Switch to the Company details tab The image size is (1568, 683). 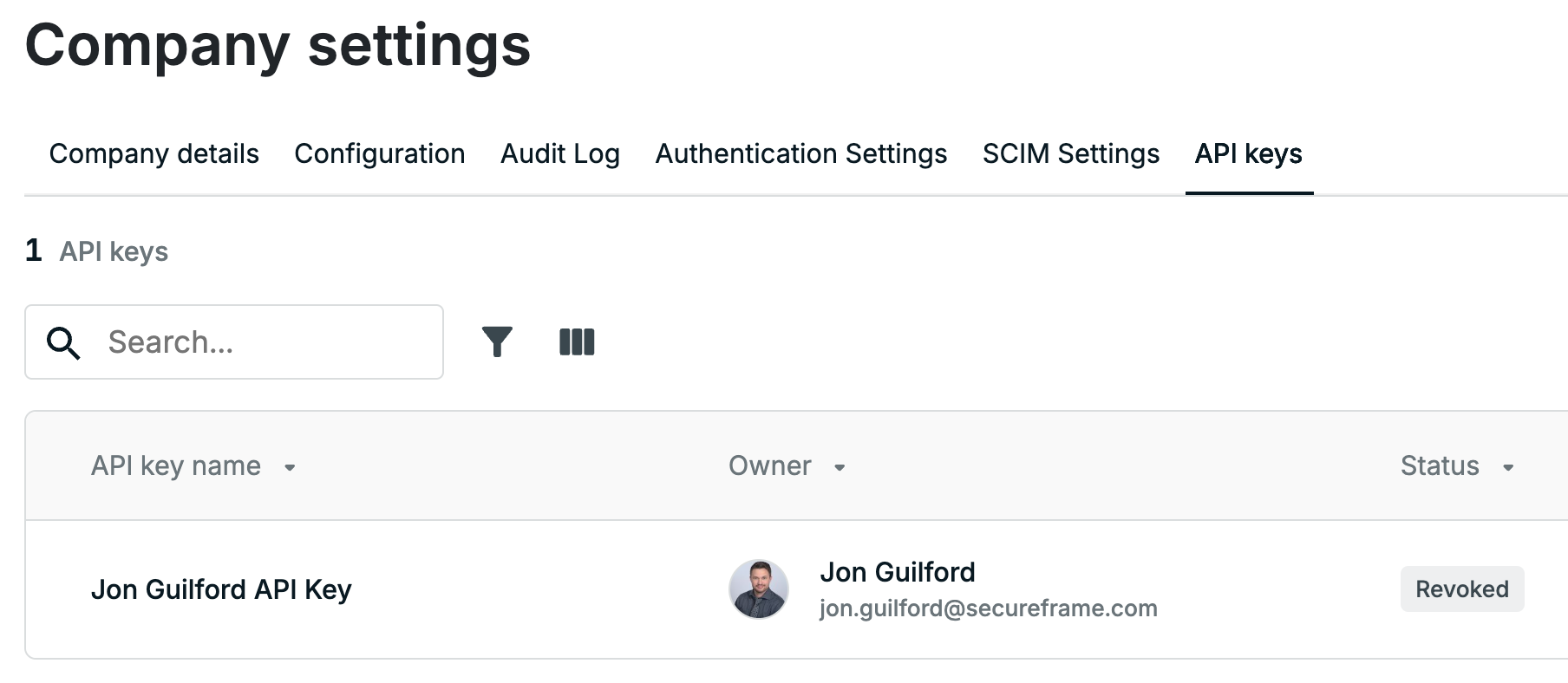154,153
